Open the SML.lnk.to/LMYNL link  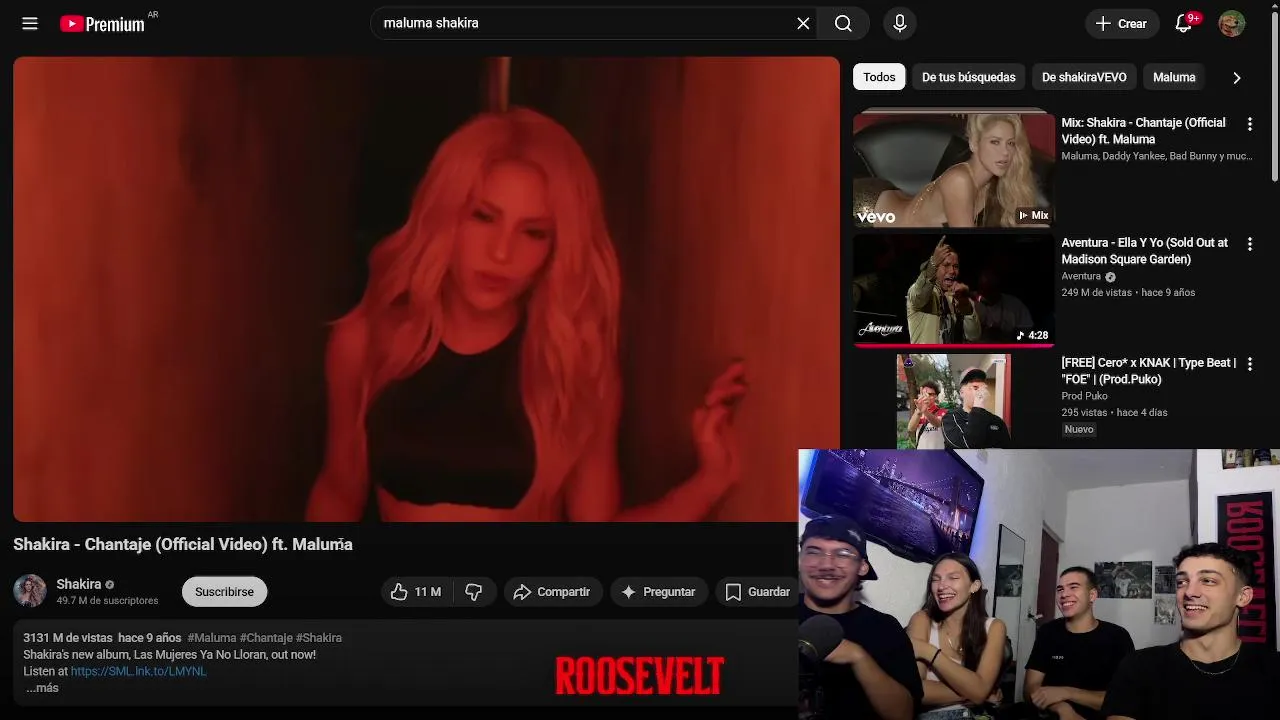click(138, 672)
